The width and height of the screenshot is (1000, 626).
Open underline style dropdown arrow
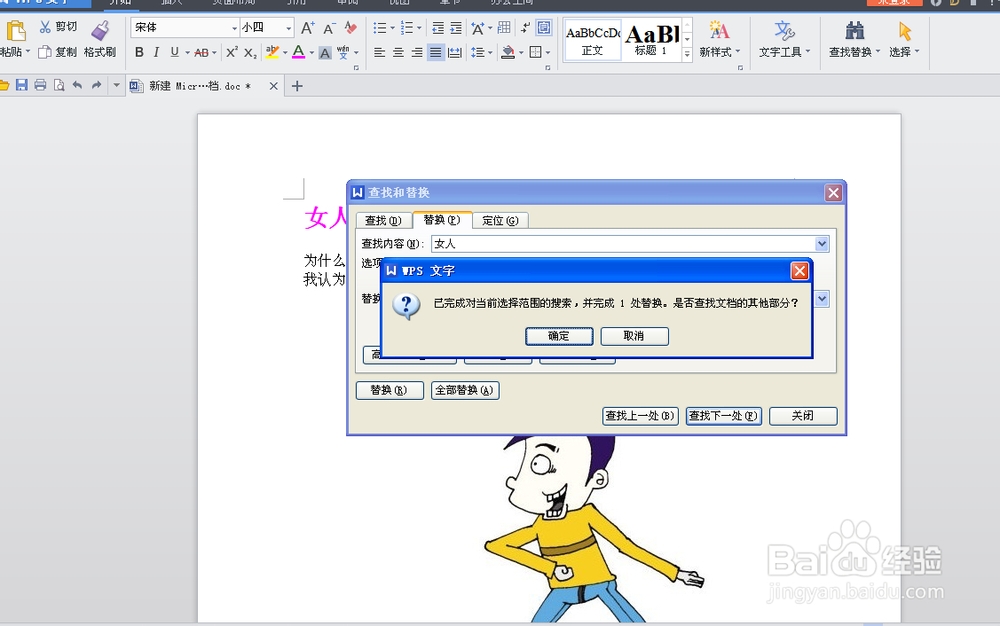click(188, 52)
